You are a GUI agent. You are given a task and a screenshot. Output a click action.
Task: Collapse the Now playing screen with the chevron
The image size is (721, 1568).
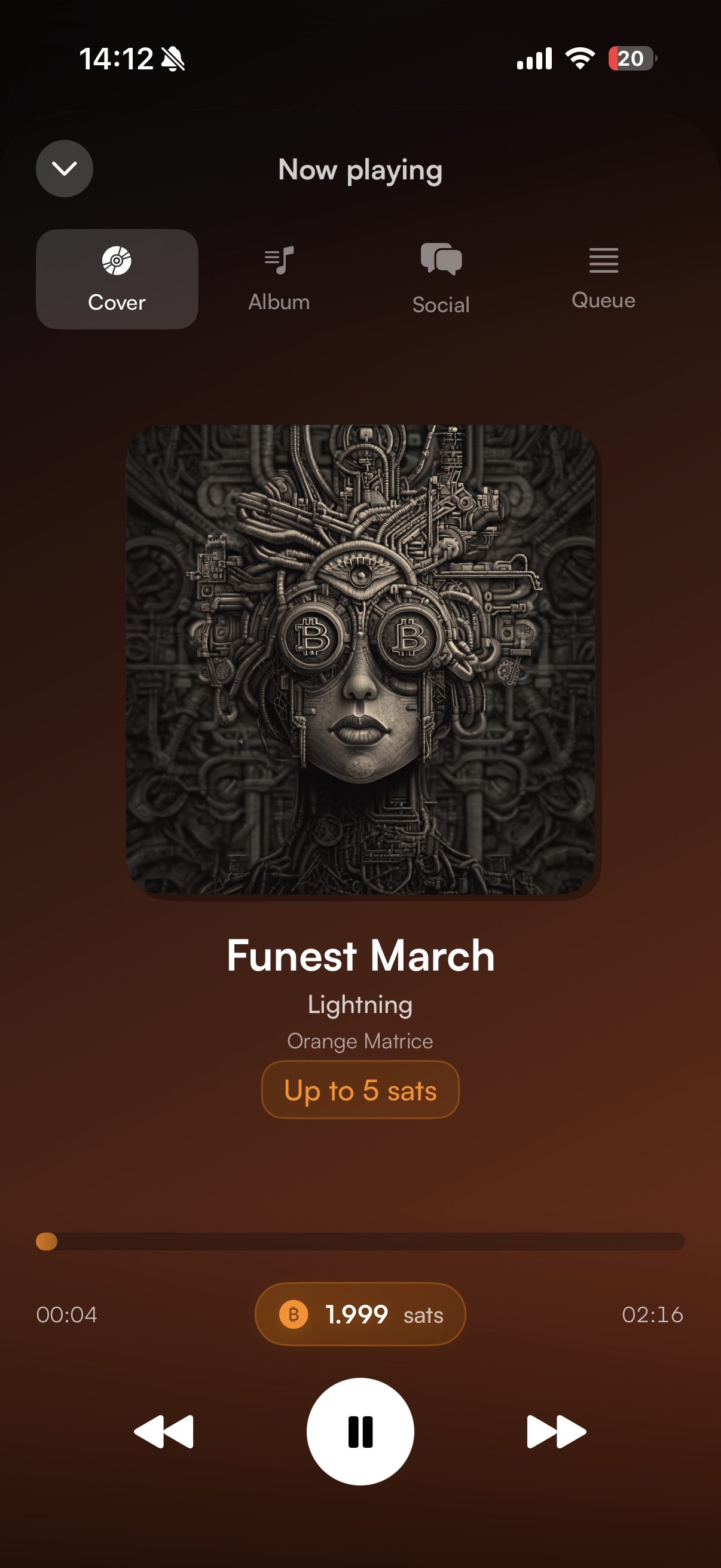coord(65,169)
